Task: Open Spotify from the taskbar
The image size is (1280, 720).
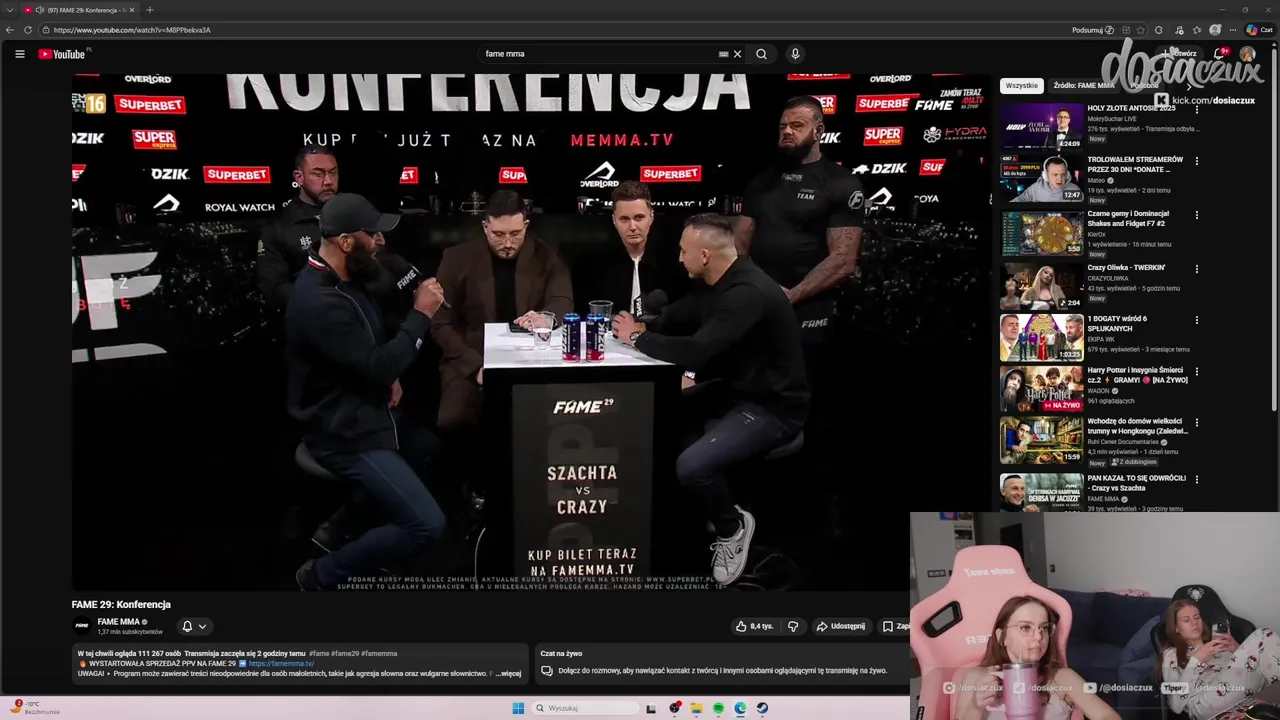Action: tap(718, 708)
